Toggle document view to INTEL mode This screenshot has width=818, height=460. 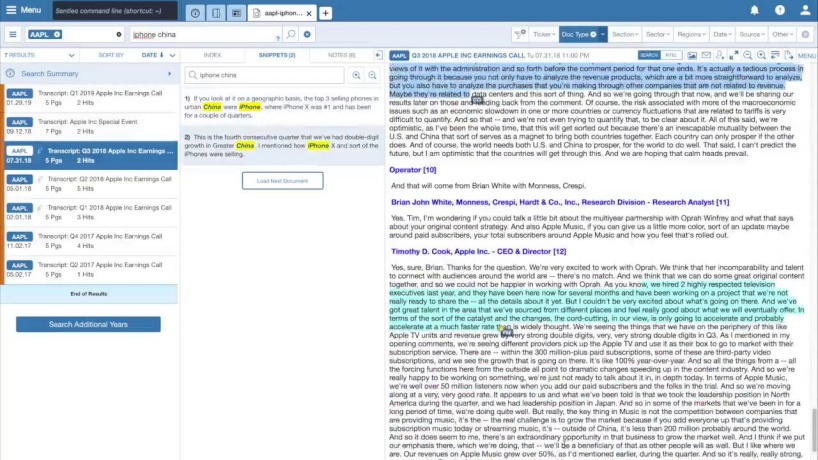click(x=671, y=55)
